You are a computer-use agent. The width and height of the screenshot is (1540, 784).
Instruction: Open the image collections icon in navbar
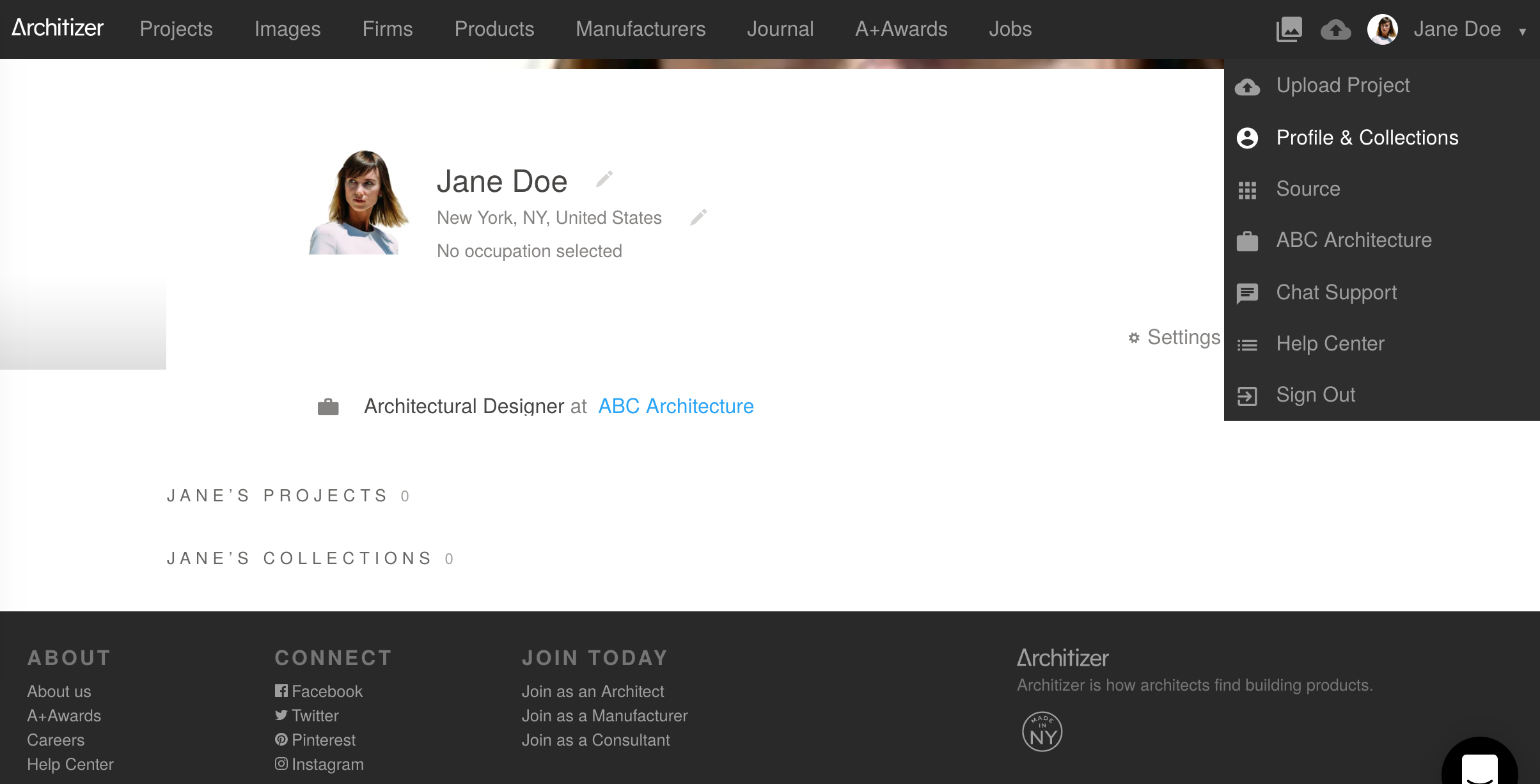coord(1289,29)
